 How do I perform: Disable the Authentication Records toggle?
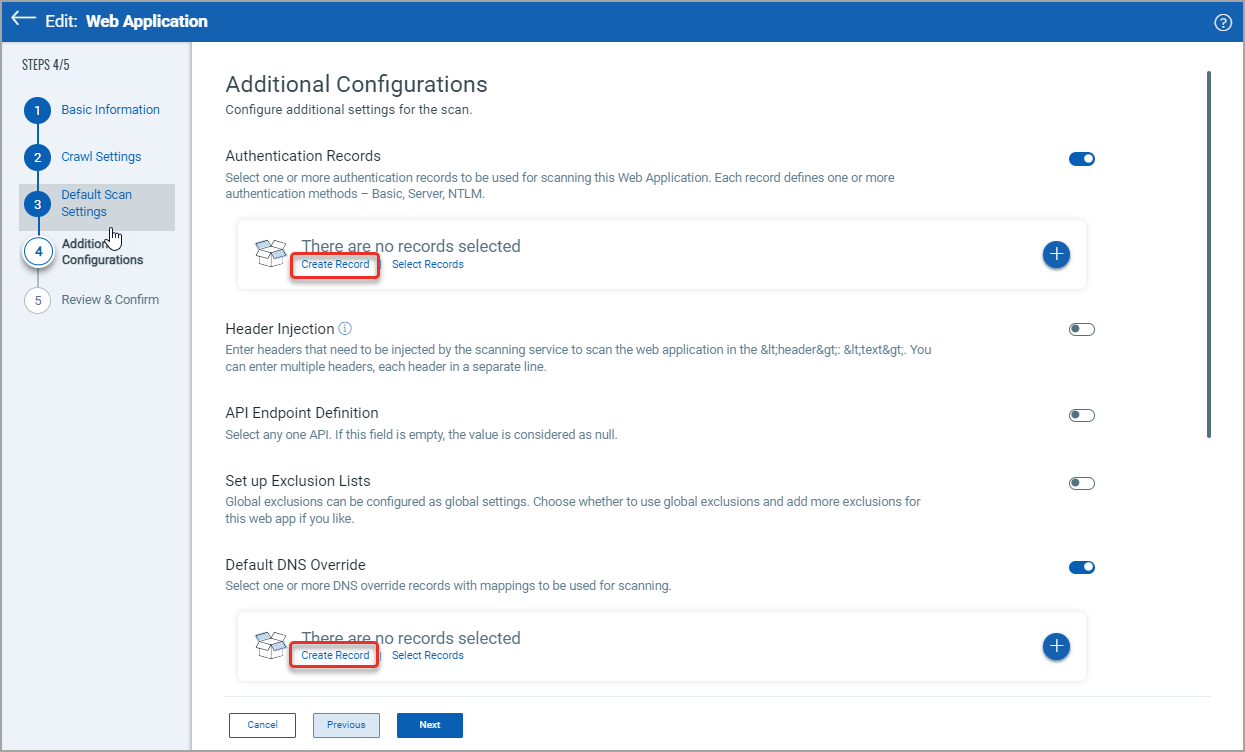click(1081, 158)
